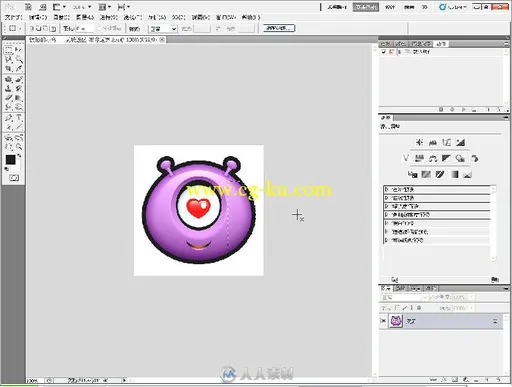The width and height of the screenshot is (512, 387).
Task: Select the Zoom tool in toolbox
Action: coord(19,147)
